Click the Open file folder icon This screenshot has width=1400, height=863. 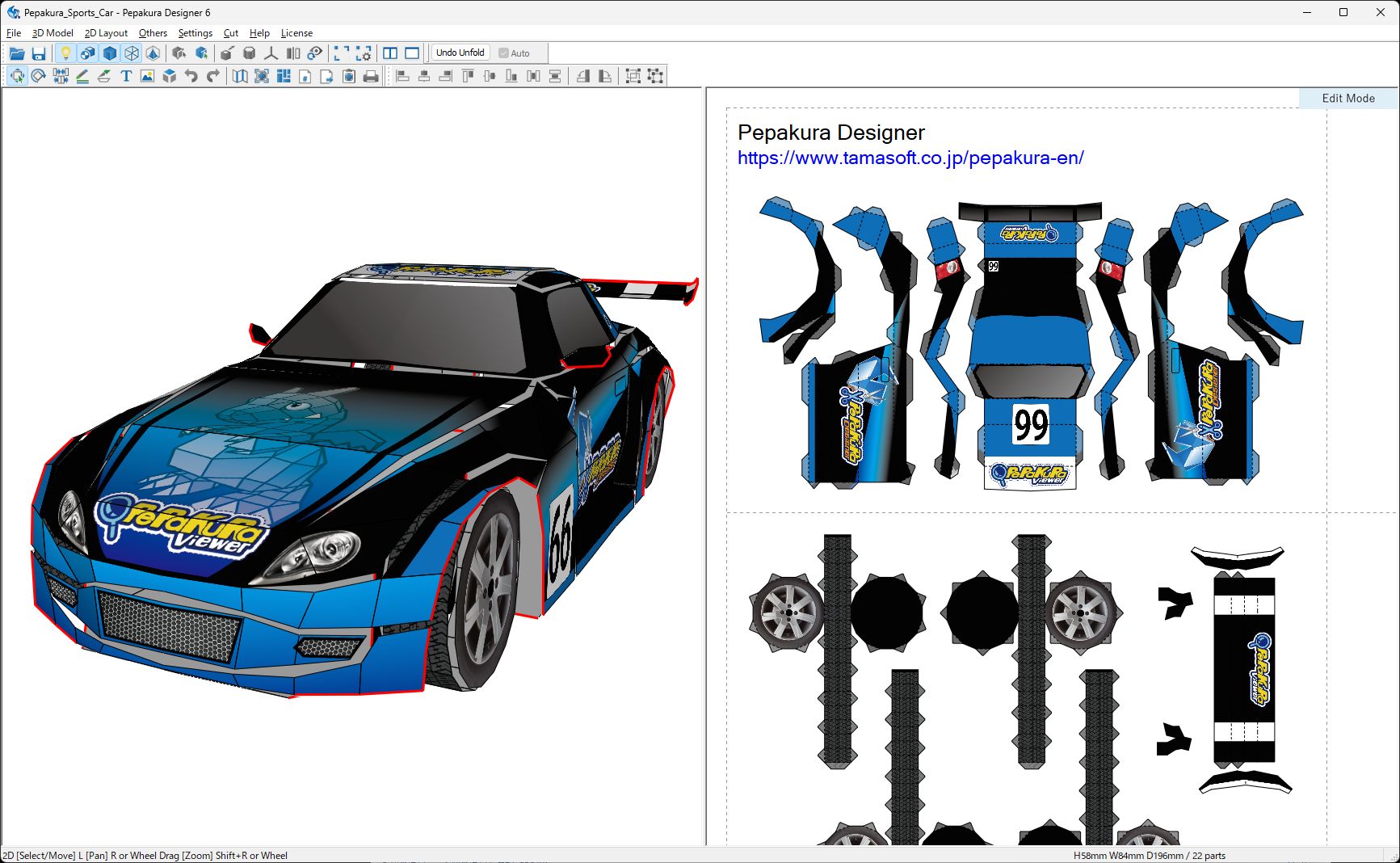[17, 53]
